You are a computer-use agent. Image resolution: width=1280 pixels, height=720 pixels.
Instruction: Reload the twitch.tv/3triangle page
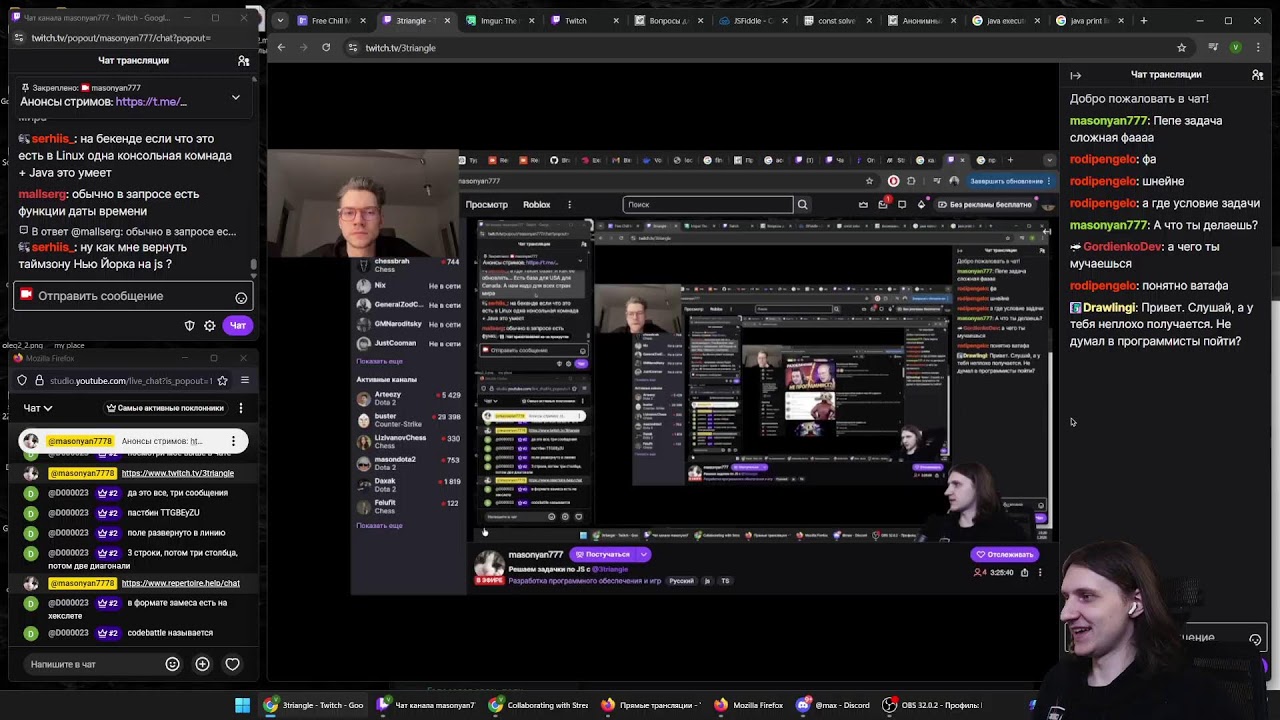326,47
